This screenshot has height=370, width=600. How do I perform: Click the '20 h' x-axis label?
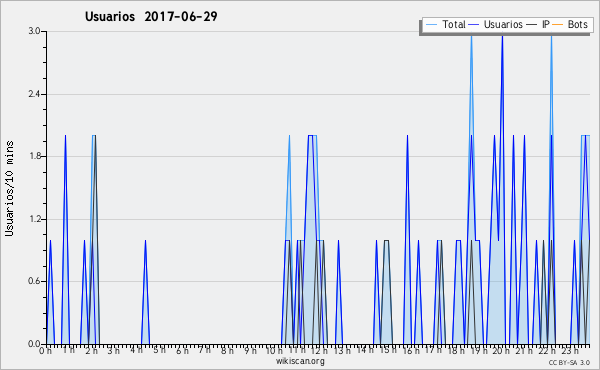501,351
